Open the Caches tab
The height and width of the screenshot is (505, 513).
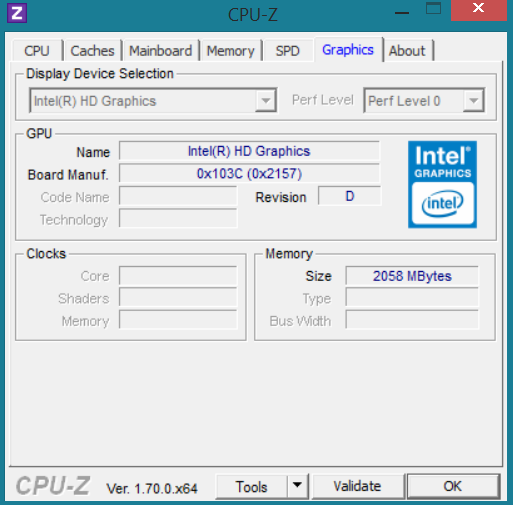click(92, 51)
